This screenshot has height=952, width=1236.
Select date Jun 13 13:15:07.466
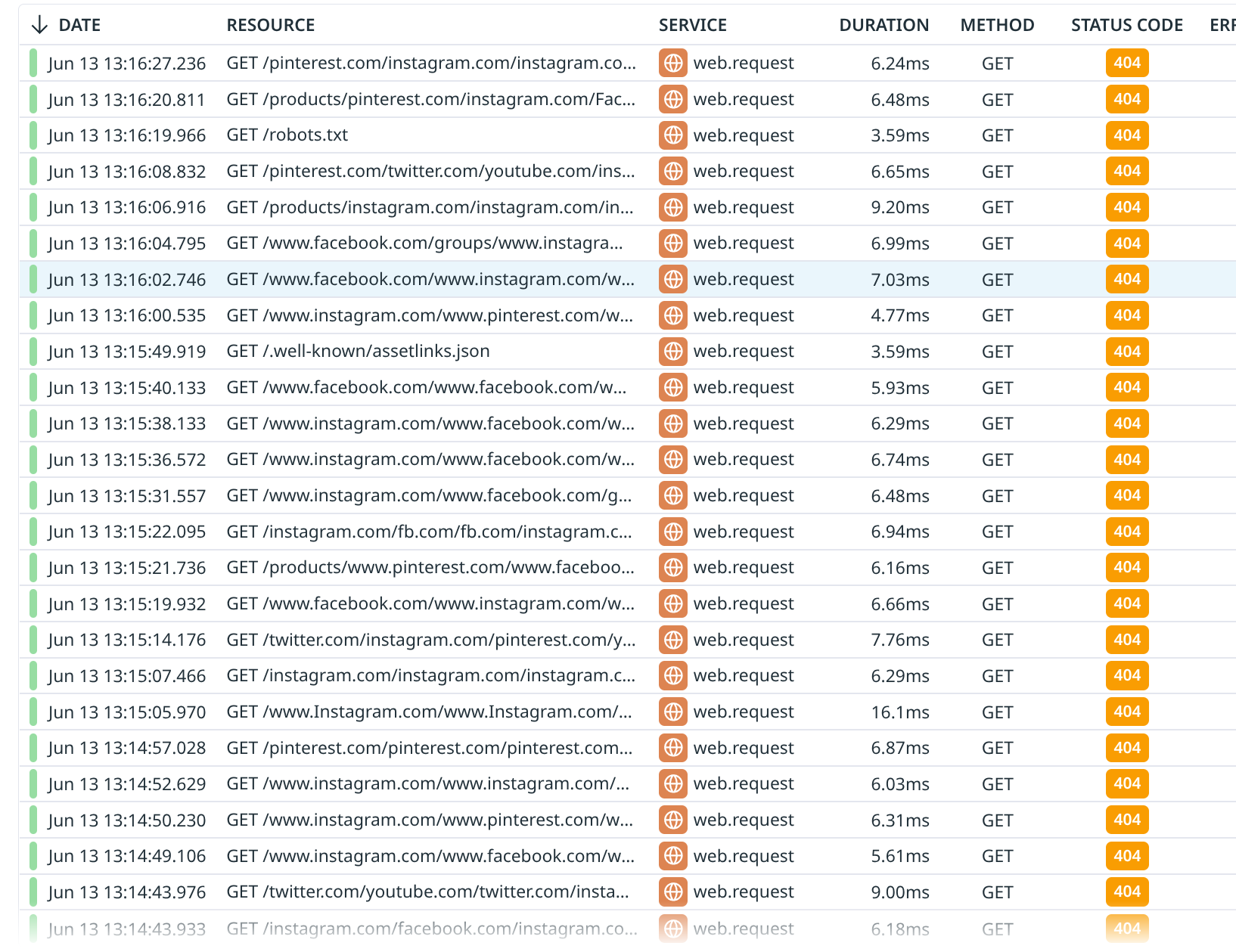click(127, 675)
